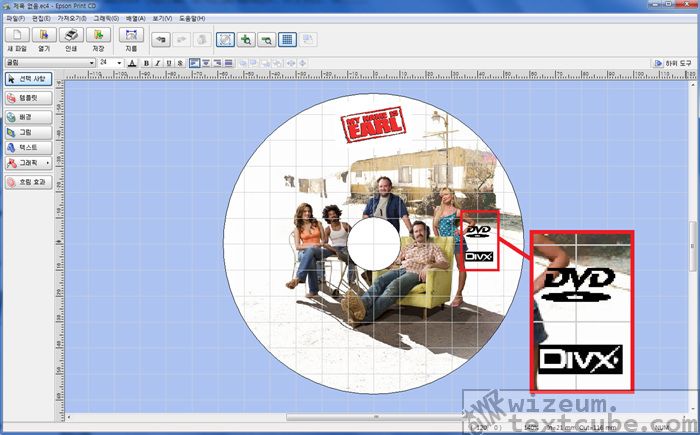Select the 텍스트 (Text) tool
Viewport: 700px width, 435px height.
[x=29, y=148]
